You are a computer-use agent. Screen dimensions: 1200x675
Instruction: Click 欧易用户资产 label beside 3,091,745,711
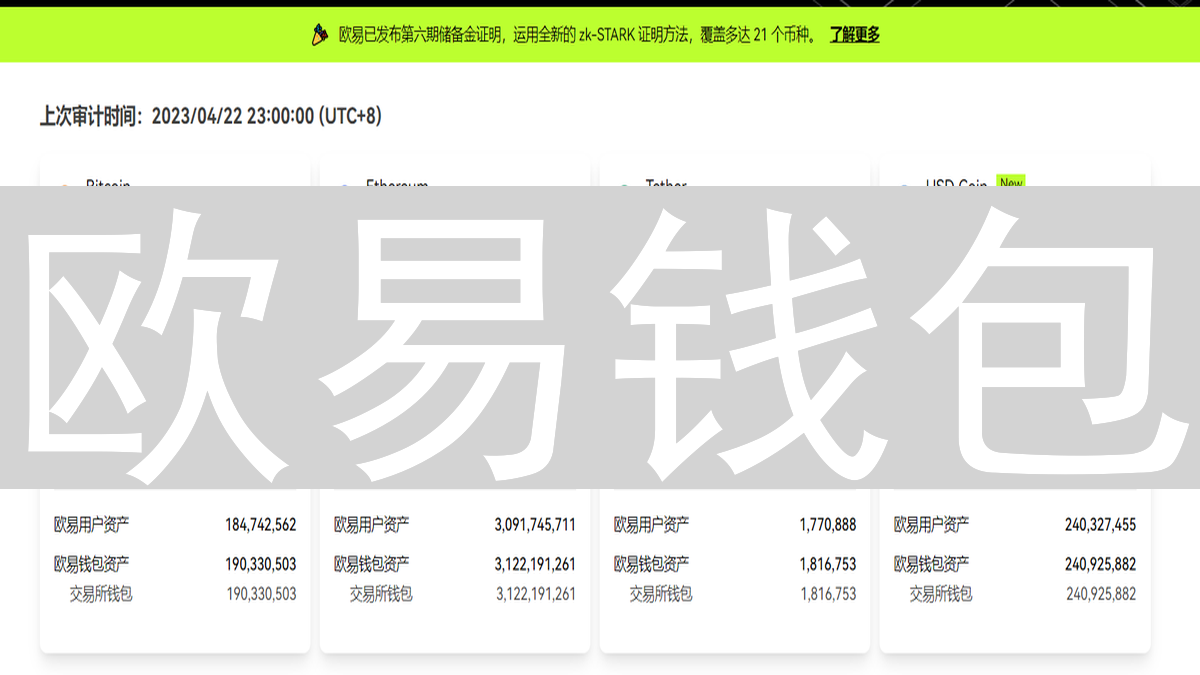[x=371, y=524]
